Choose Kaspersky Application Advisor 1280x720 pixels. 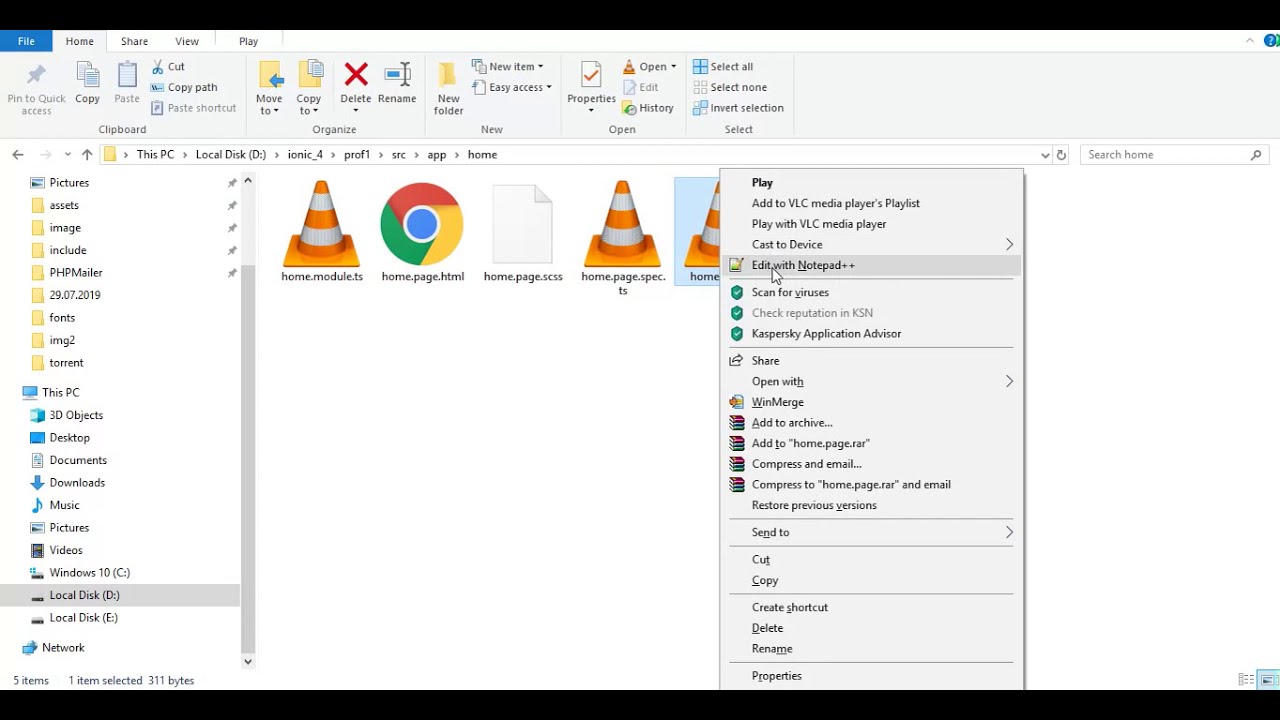(871, 333)
